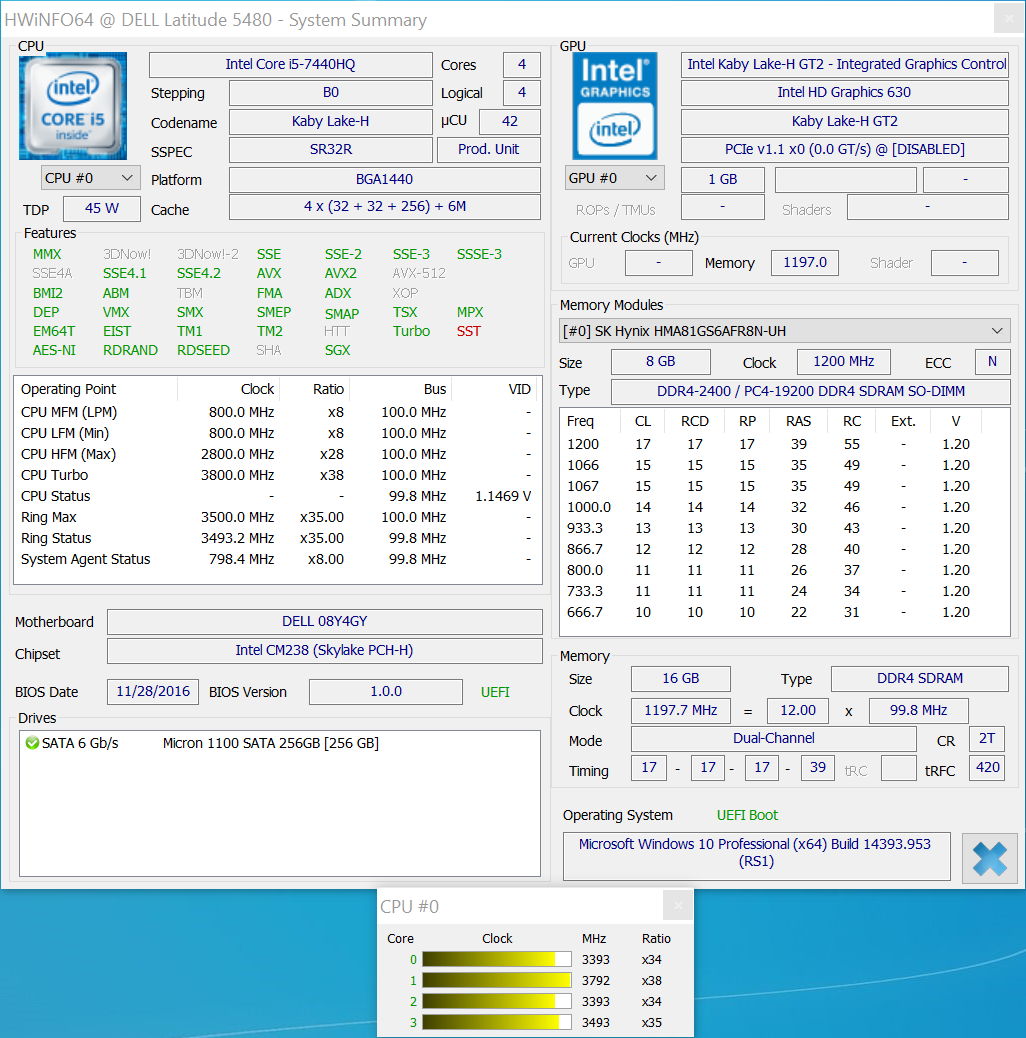The width and height of the screenshot is (1026, 1038).
Task: Click the memory clock 1197.7 MHz field
Action: click(x=680, y=710)
